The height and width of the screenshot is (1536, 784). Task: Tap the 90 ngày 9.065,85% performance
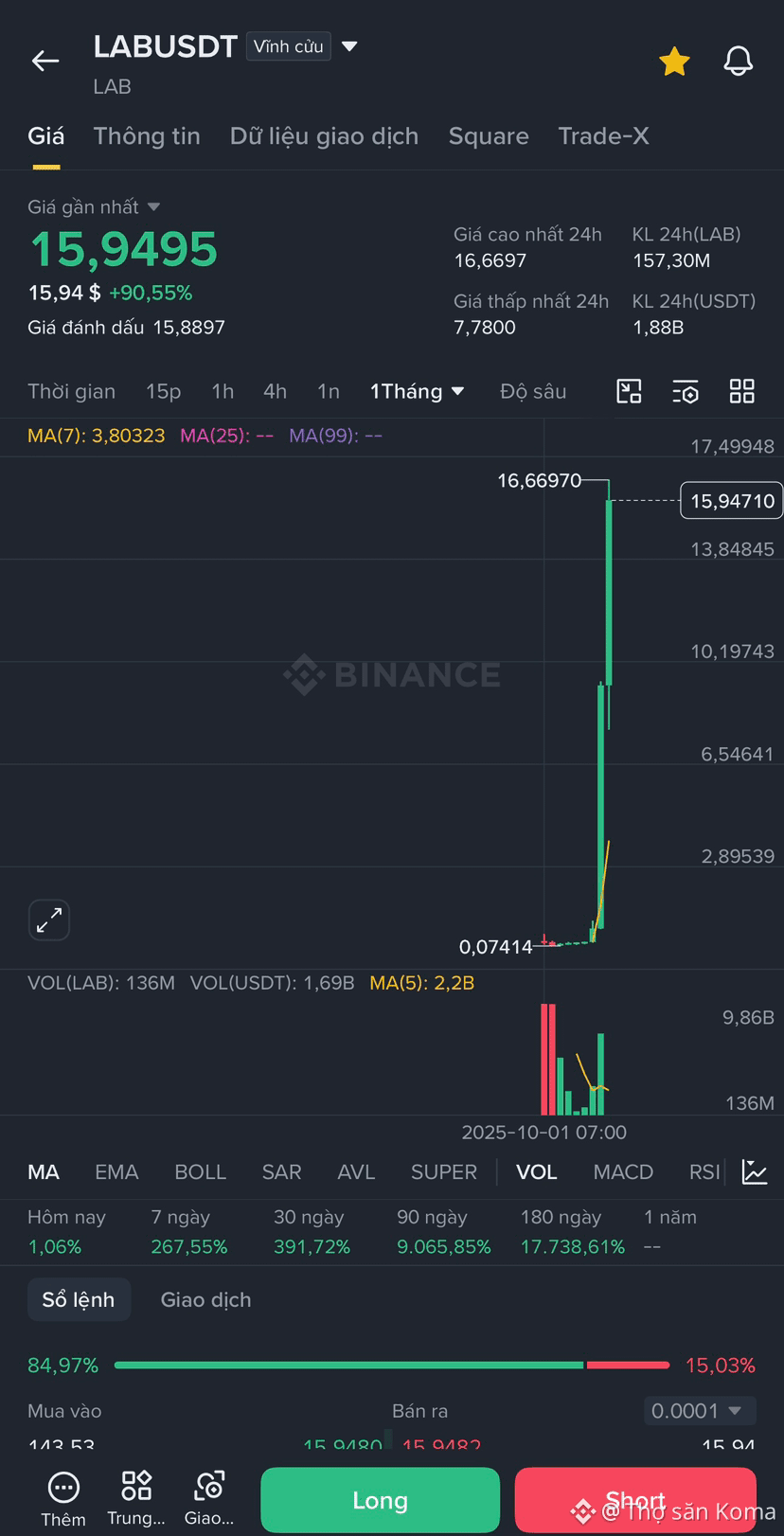point(443,1231)
